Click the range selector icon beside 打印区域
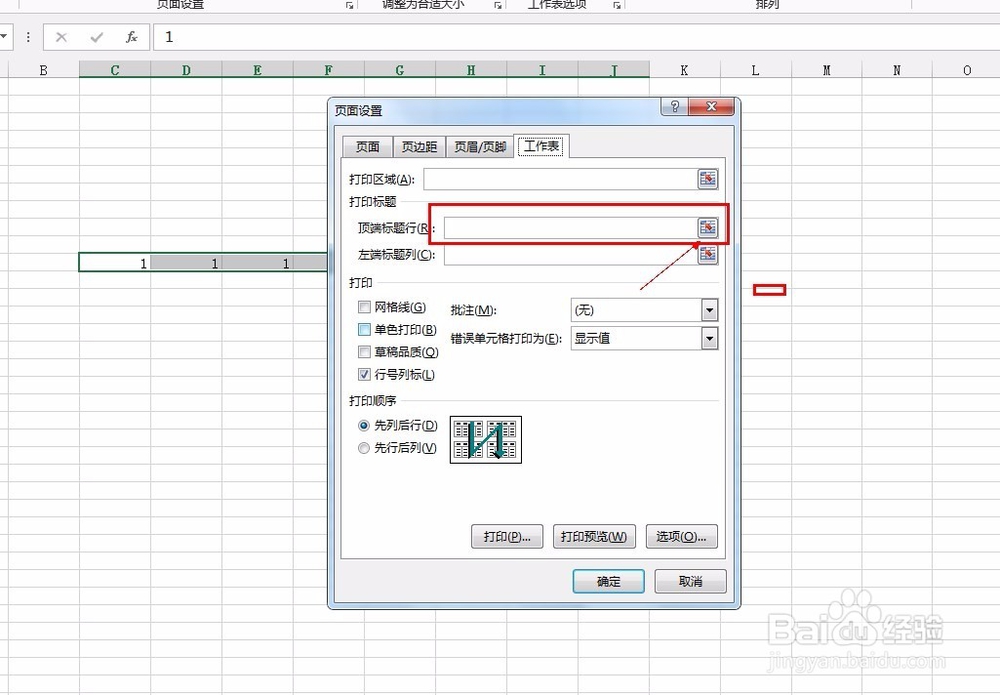 pos(708,179)
